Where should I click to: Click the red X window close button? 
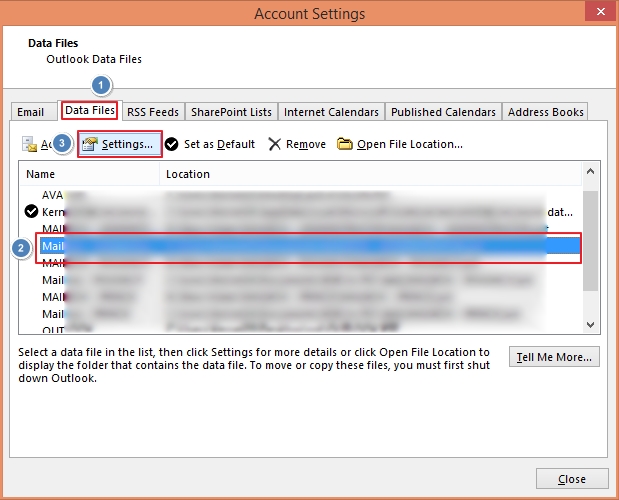tap(601, 12)
